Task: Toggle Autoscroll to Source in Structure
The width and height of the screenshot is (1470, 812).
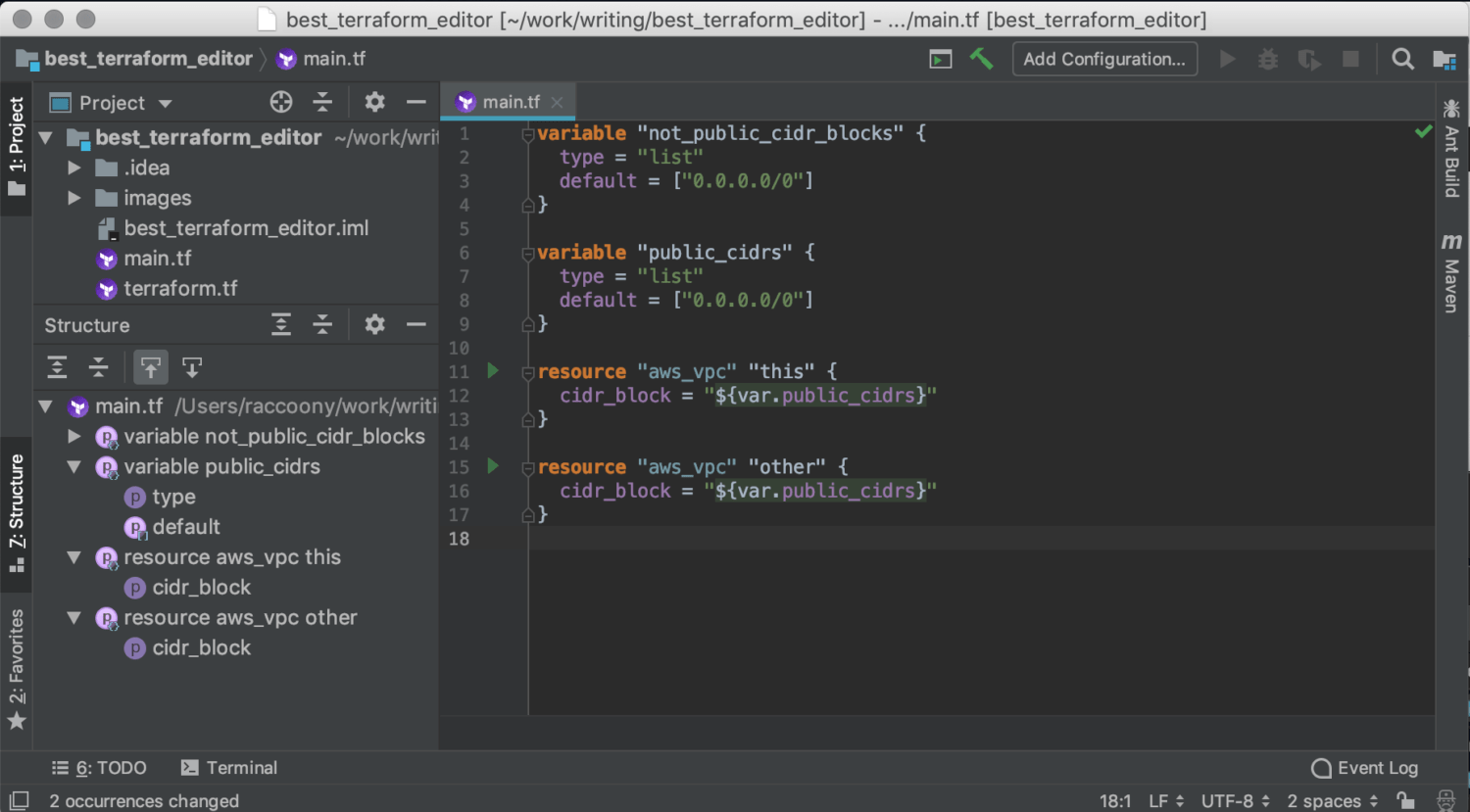Action: (x=150, y=367)
